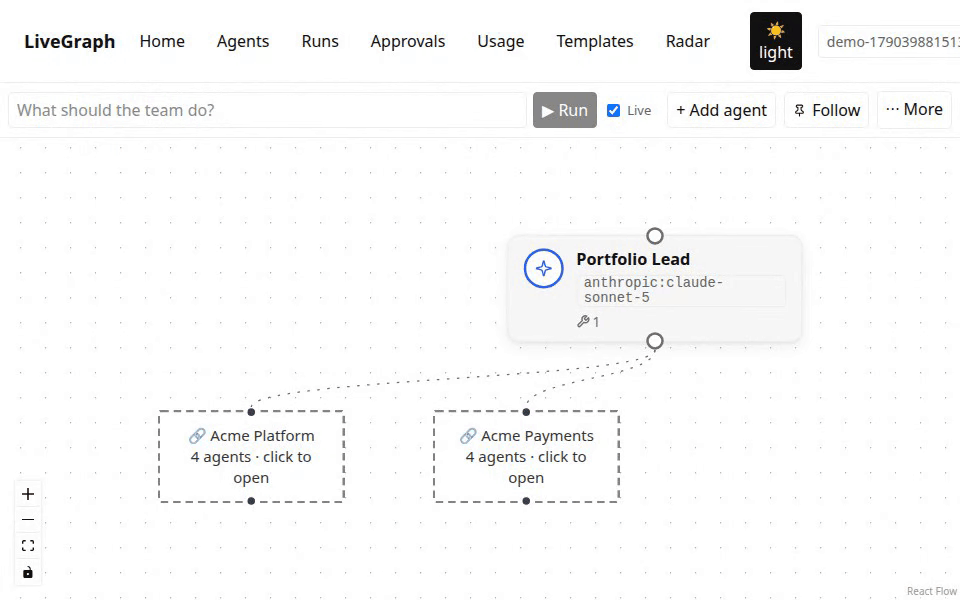Click the Run button
960x600 pixels.
(x=564, y=110)
